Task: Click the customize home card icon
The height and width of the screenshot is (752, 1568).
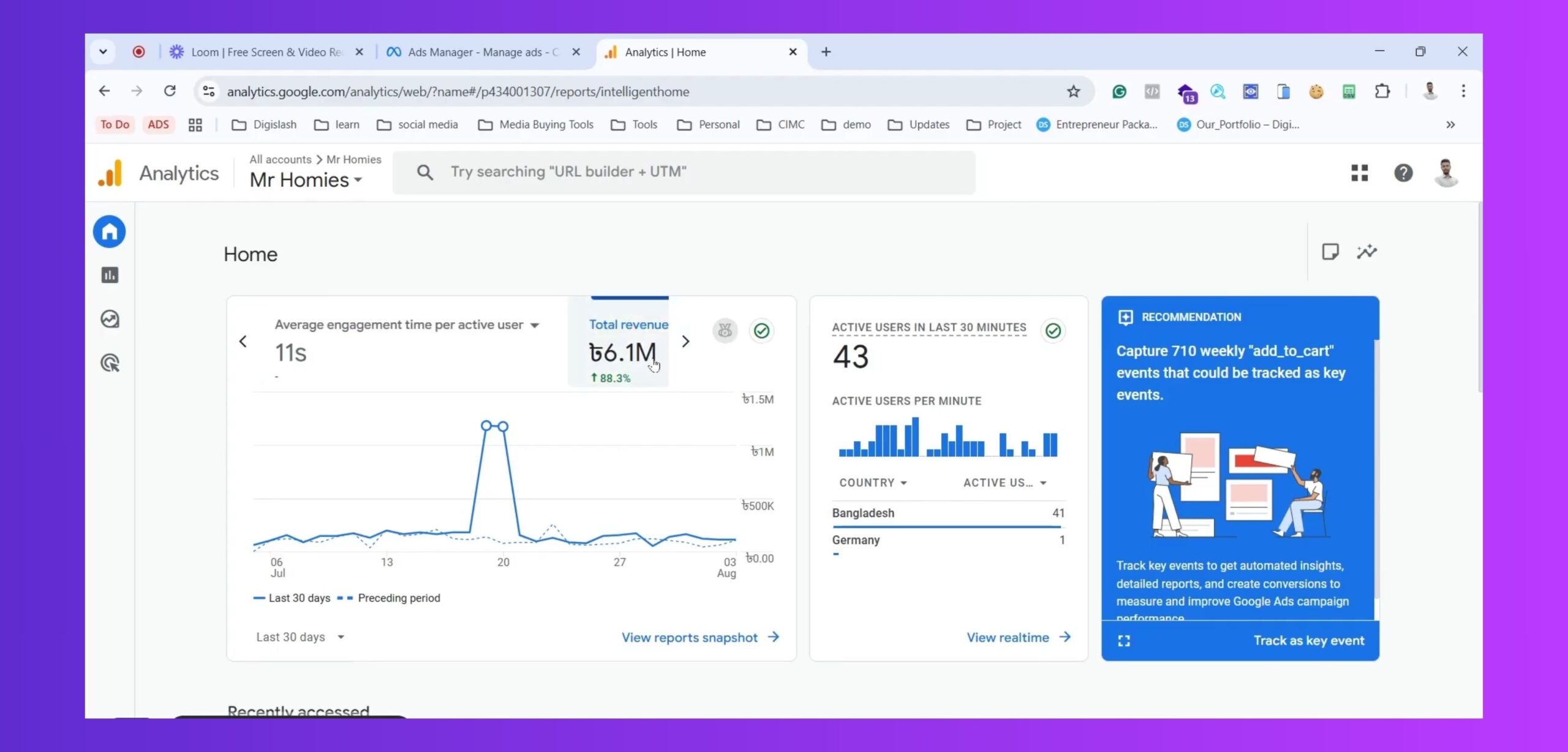Action: pyautogui.click(x=1330, y=252)
